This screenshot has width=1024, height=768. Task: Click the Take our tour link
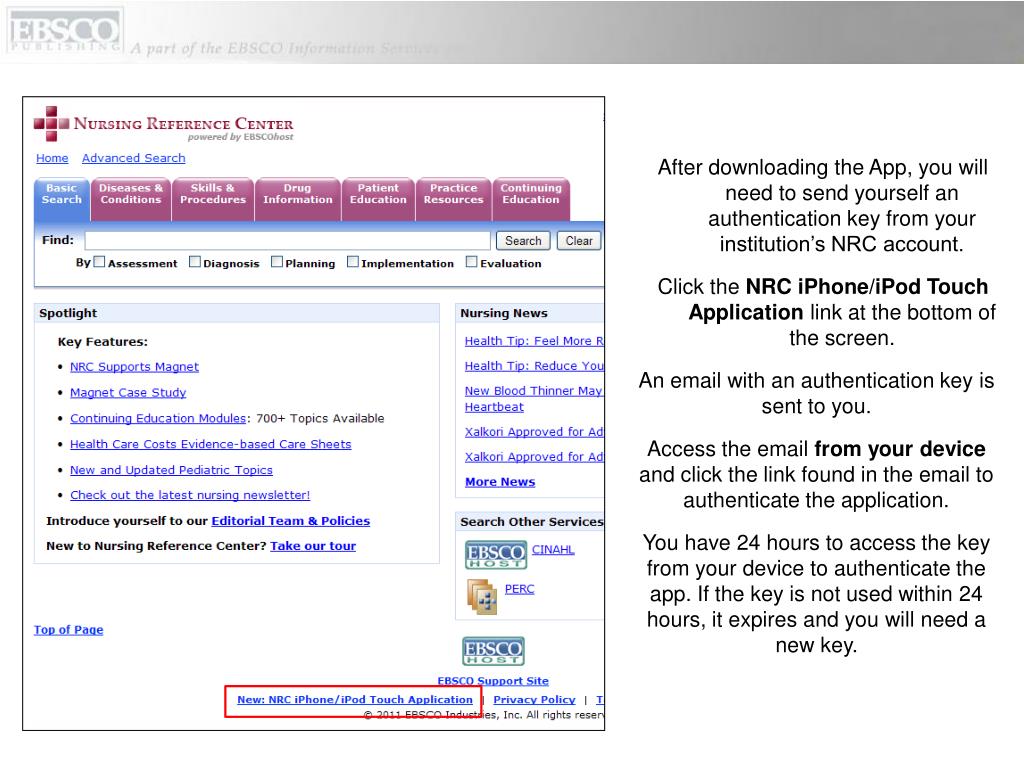(313, 546)
